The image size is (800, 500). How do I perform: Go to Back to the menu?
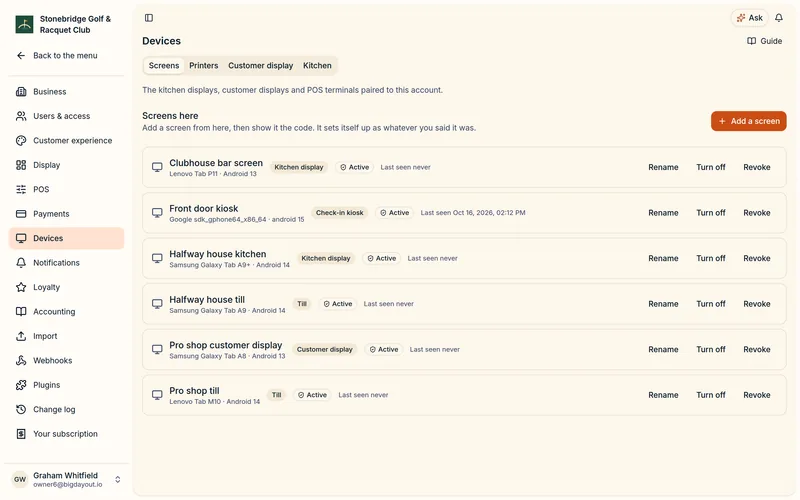[65, 56]
